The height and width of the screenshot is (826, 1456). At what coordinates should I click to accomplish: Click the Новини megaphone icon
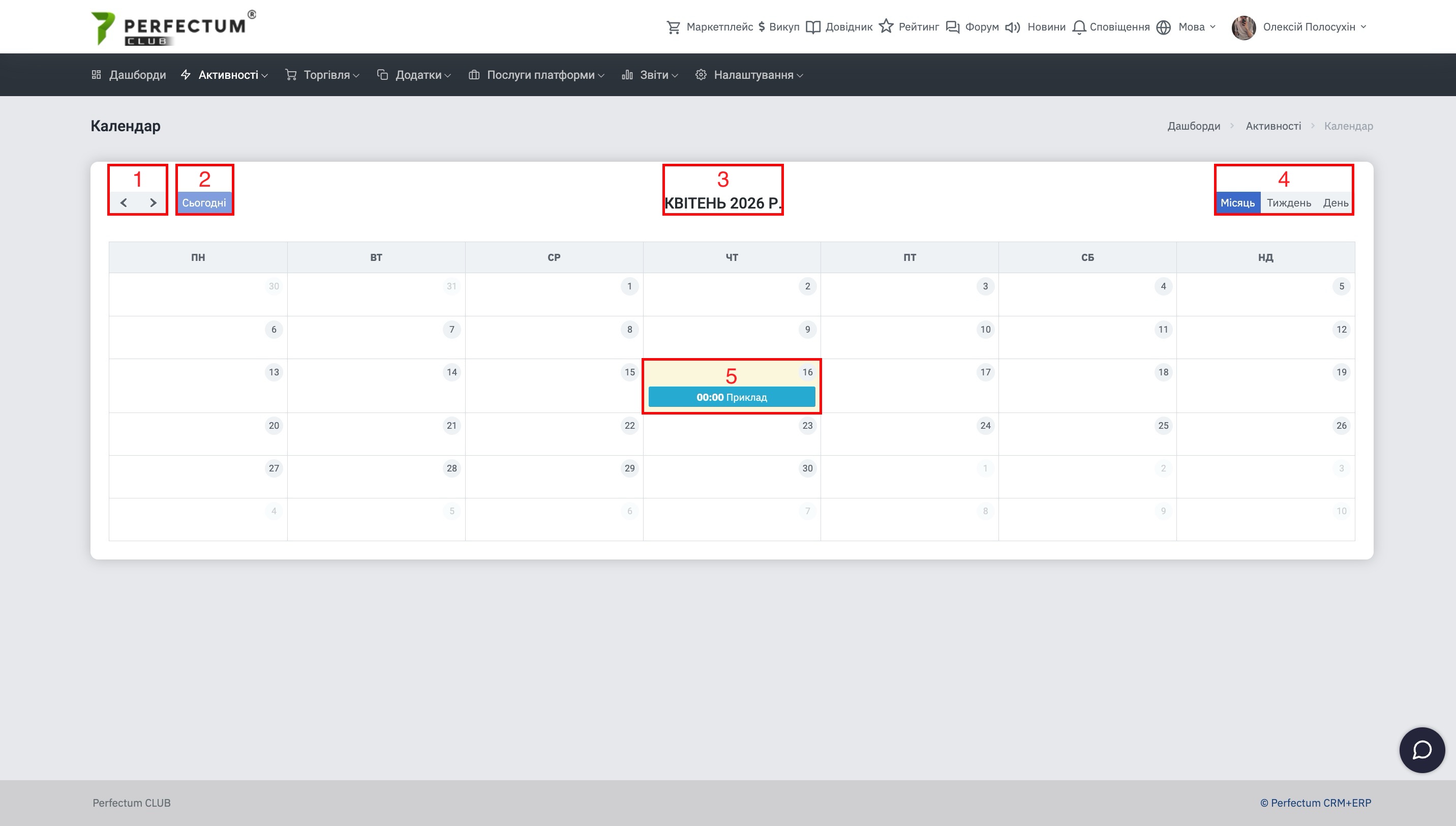1013,27
